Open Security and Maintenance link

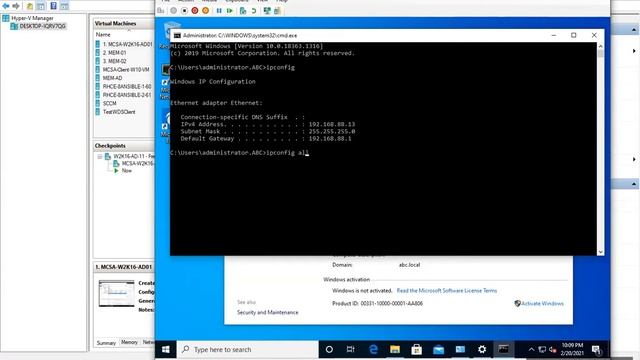(x=268, y=312)
